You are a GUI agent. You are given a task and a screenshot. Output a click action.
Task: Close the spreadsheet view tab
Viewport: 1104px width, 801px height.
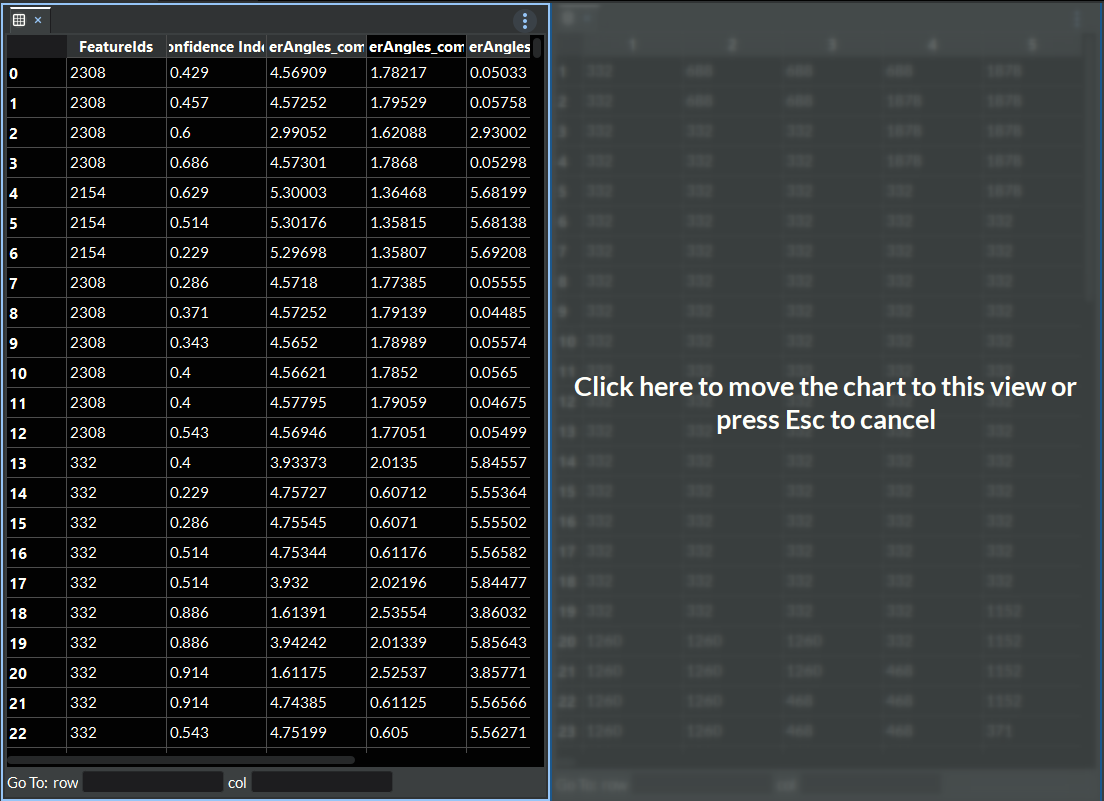38,20
